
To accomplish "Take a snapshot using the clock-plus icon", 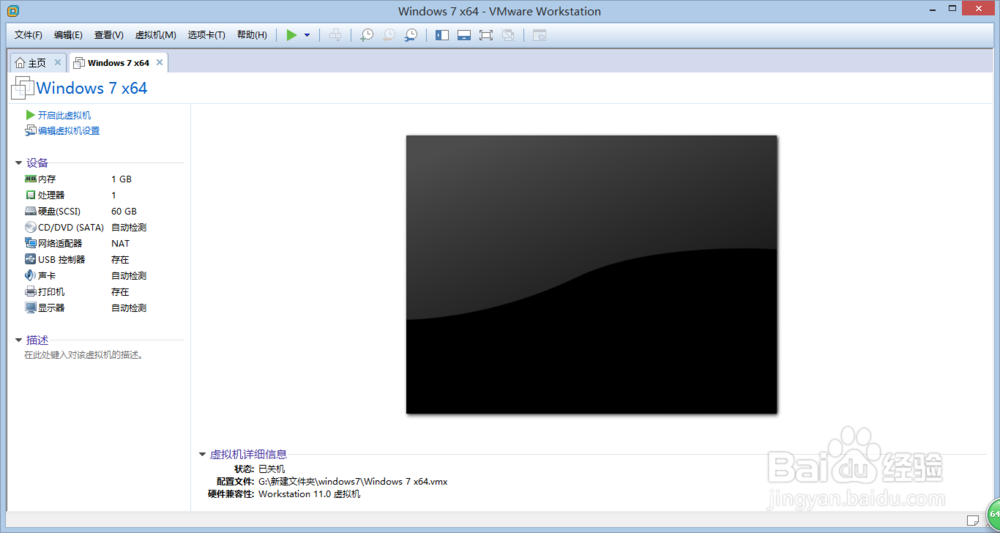I will coord(367,35).
